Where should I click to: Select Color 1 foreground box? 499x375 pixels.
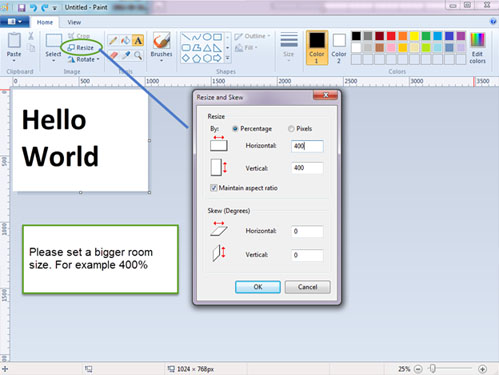point(317,48)
